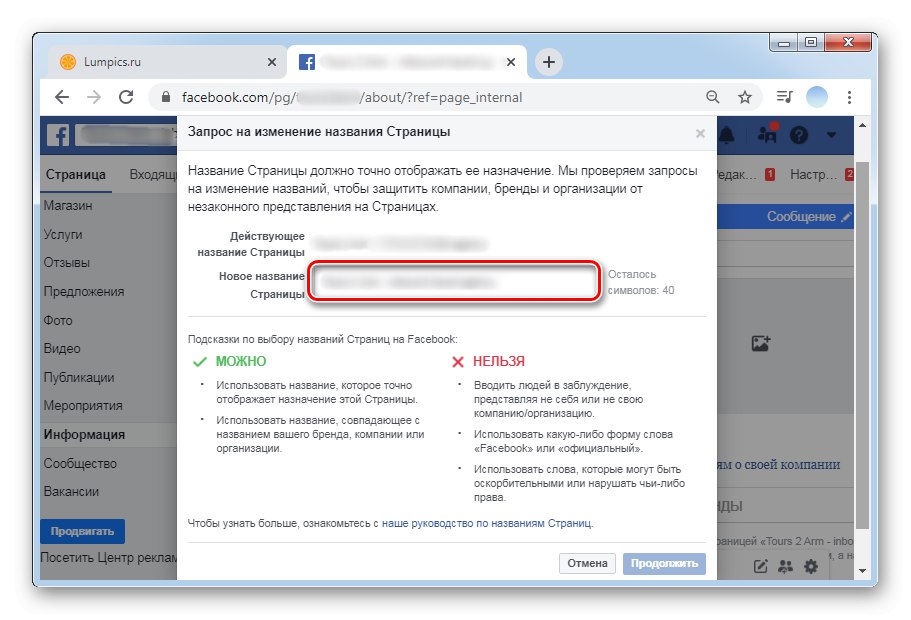The height and width of the screenshot is (620, 911).
Task: Click the Отмена button
Action: pos(587,563)
